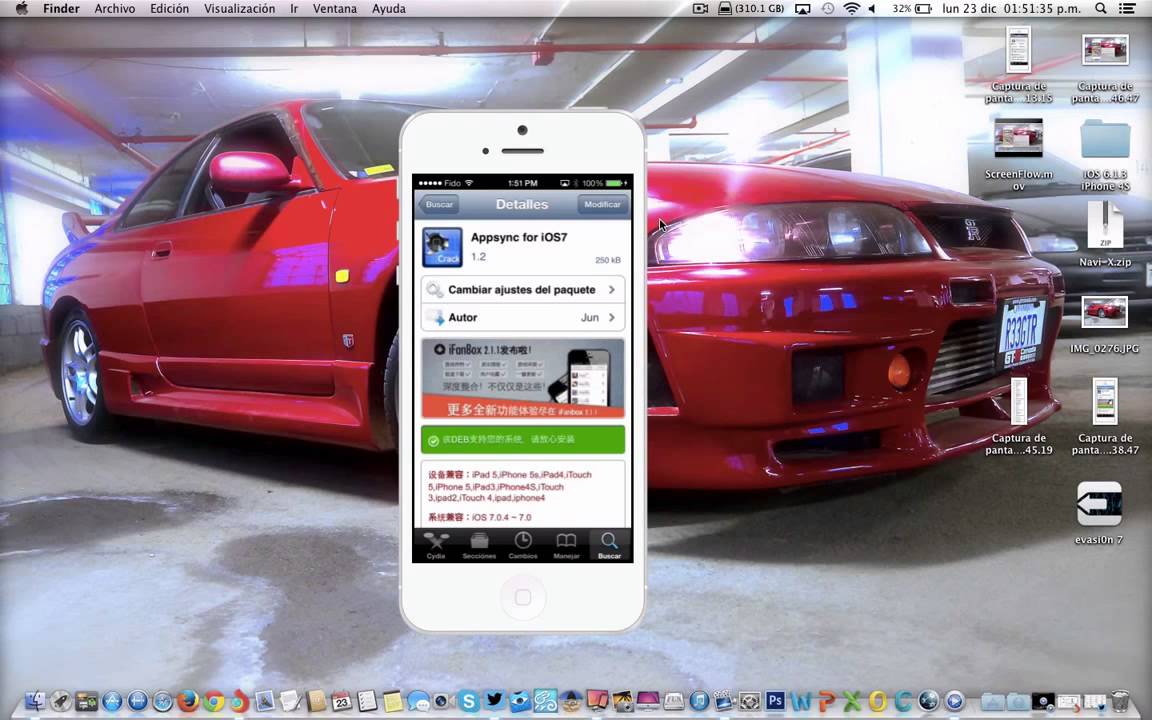Open PowerPoint P icon in dock
The width and height of the screenshot is (1152, 720).
click(x=827, y=702)
